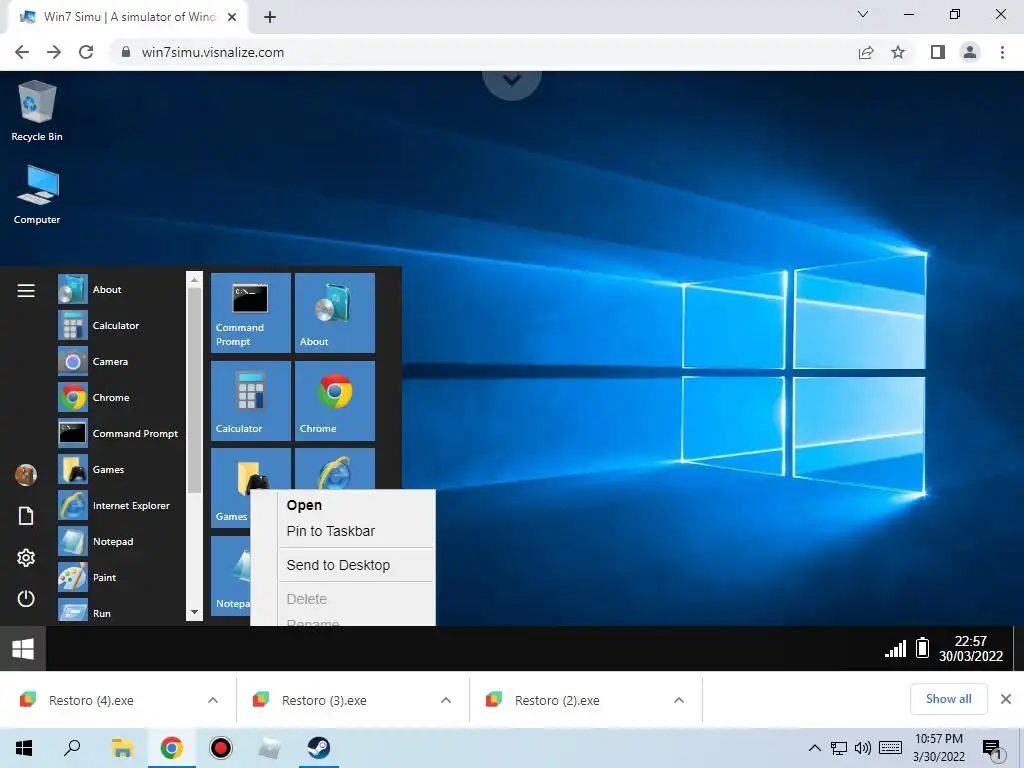The width and height of the screenshot is (1024, 768).
Task: Click the hamburger menu in Start menu
Action: coord(26,291)
